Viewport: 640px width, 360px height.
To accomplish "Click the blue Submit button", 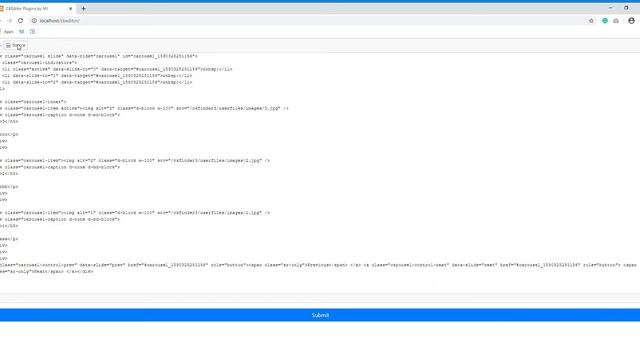I will point(320,315).
